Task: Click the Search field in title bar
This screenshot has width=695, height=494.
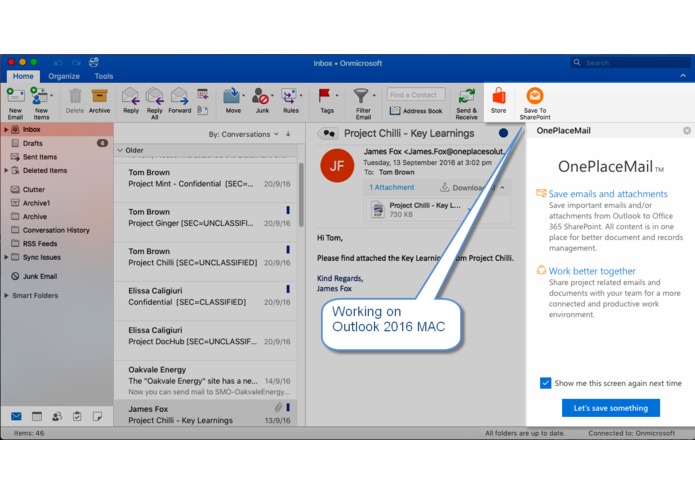Action: point(630,62)
